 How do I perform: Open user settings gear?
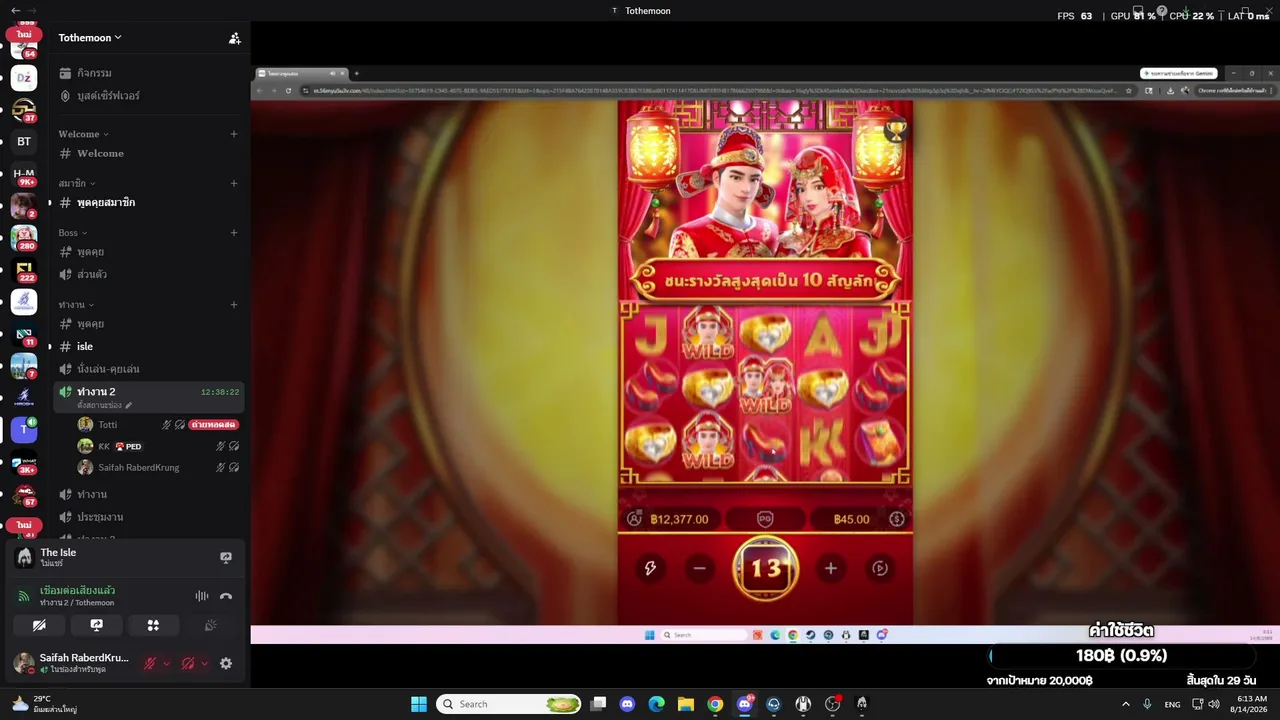[x=226, y=663]
